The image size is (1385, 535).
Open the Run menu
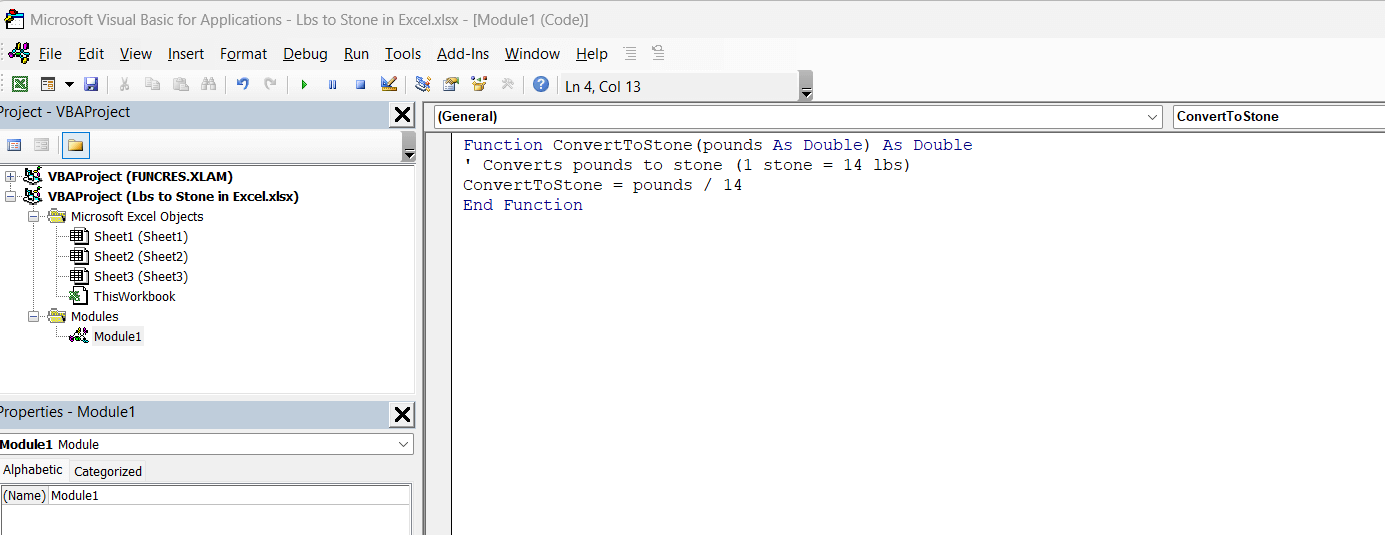[x=356, y=54]
